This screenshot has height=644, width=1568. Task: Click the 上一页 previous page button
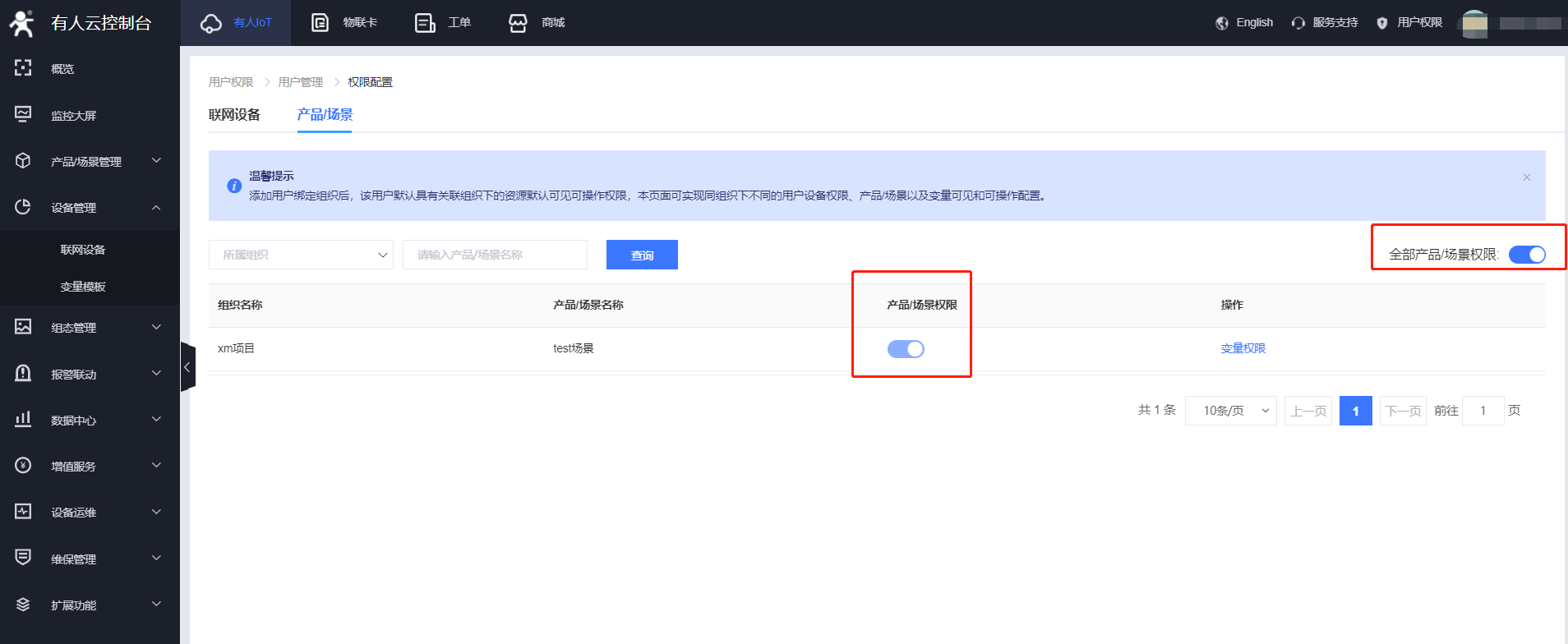(x=1308, y=410)
